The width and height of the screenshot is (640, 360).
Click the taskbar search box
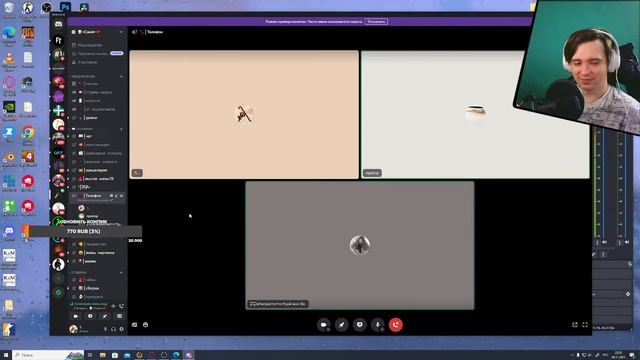[x=48, y=355]
